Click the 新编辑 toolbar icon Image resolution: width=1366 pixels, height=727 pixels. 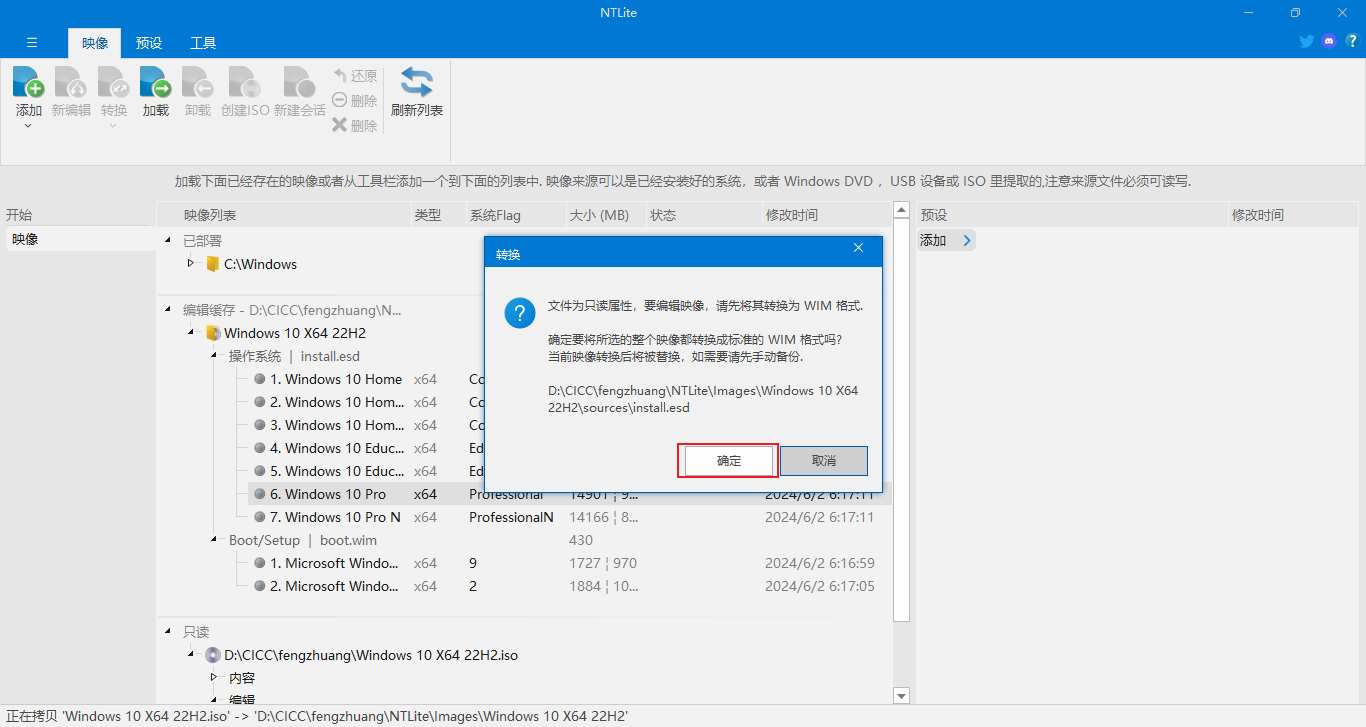point(70,82)
